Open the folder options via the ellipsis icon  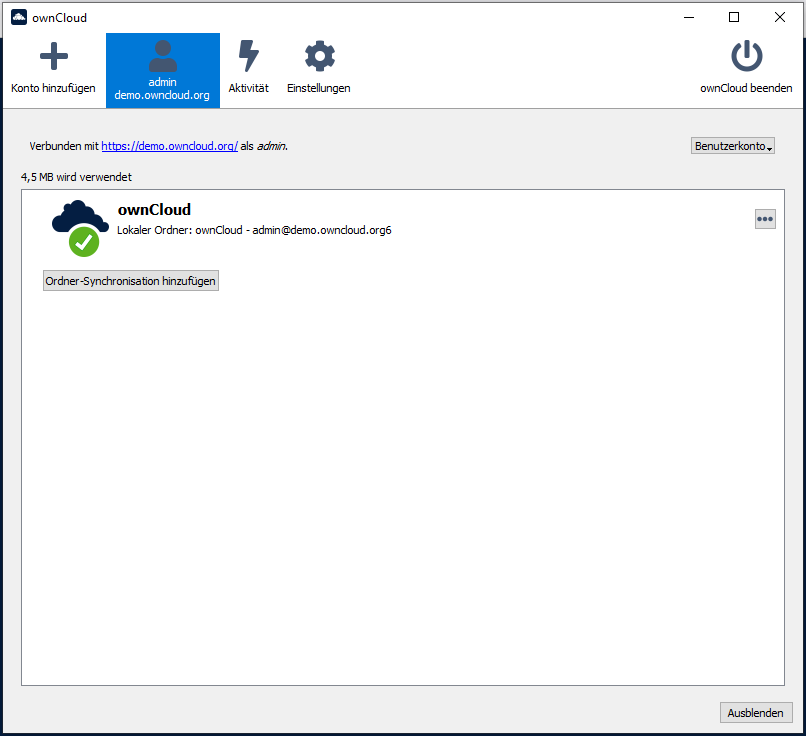[765, 218]
